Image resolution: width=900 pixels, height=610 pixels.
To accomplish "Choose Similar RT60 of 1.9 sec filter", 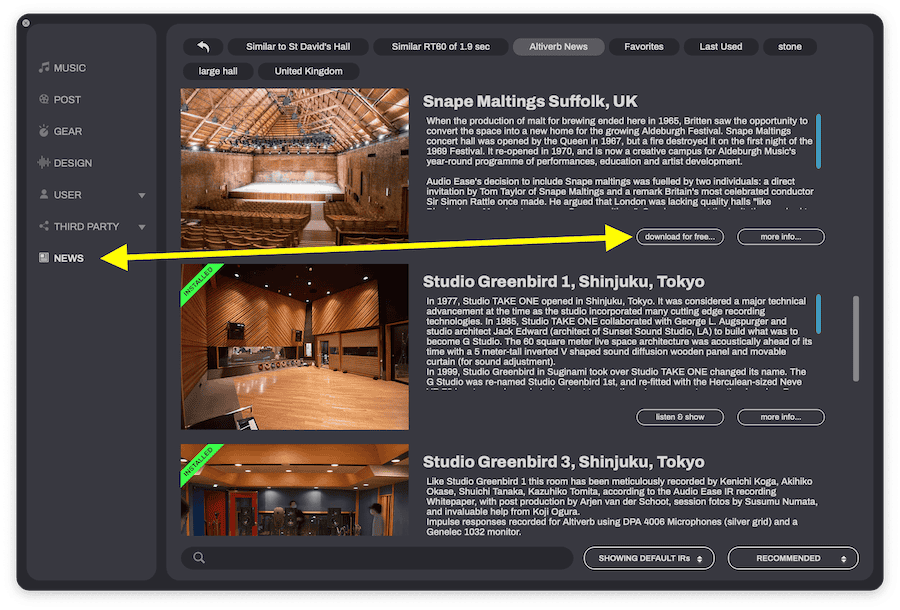I will (x=441, y=46).
